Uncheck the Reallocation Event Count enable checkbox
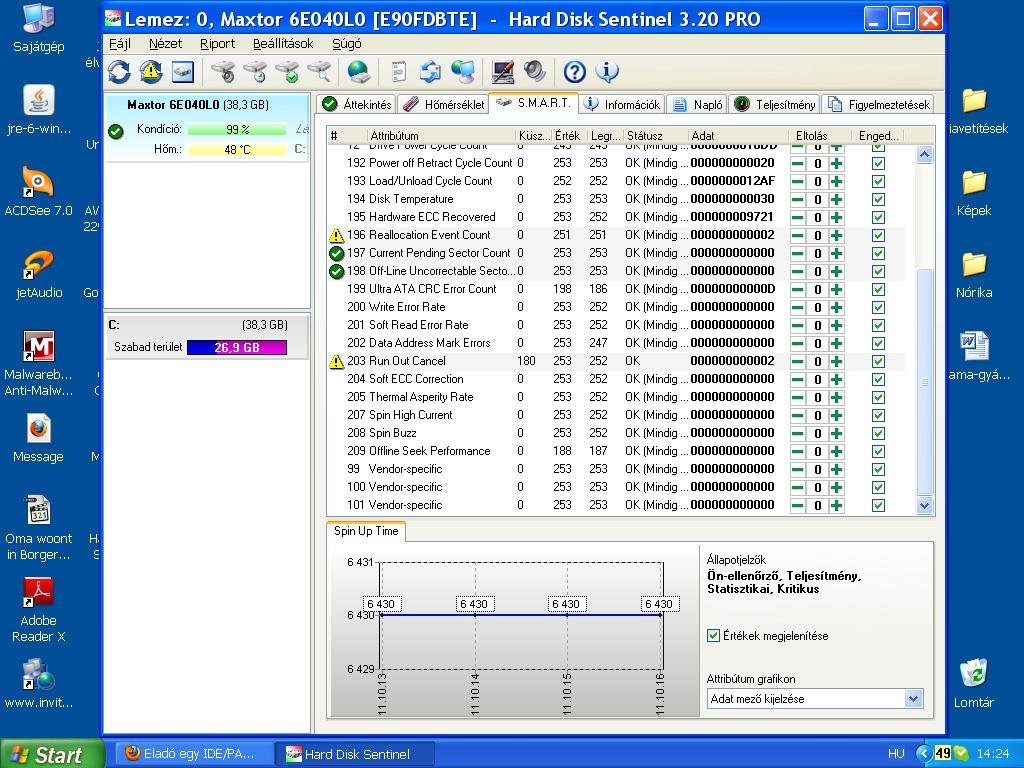The height and width of the screenshot is (768, 1024). 878,235
